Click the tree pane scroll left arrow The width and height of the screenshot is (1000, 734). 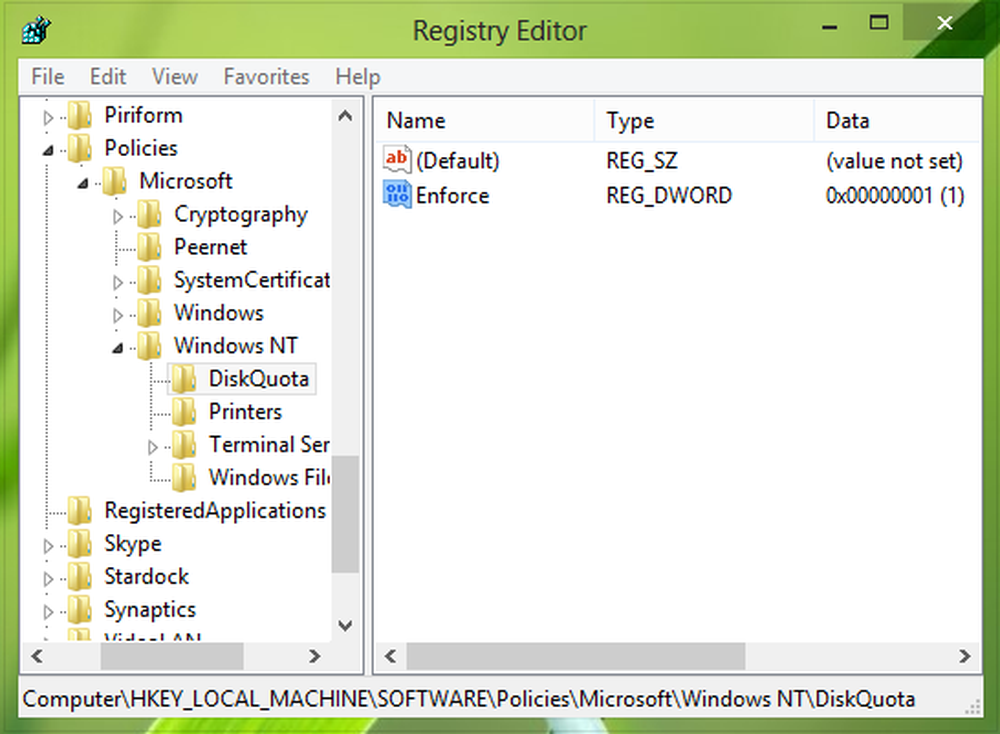click(x=37, y=656)
